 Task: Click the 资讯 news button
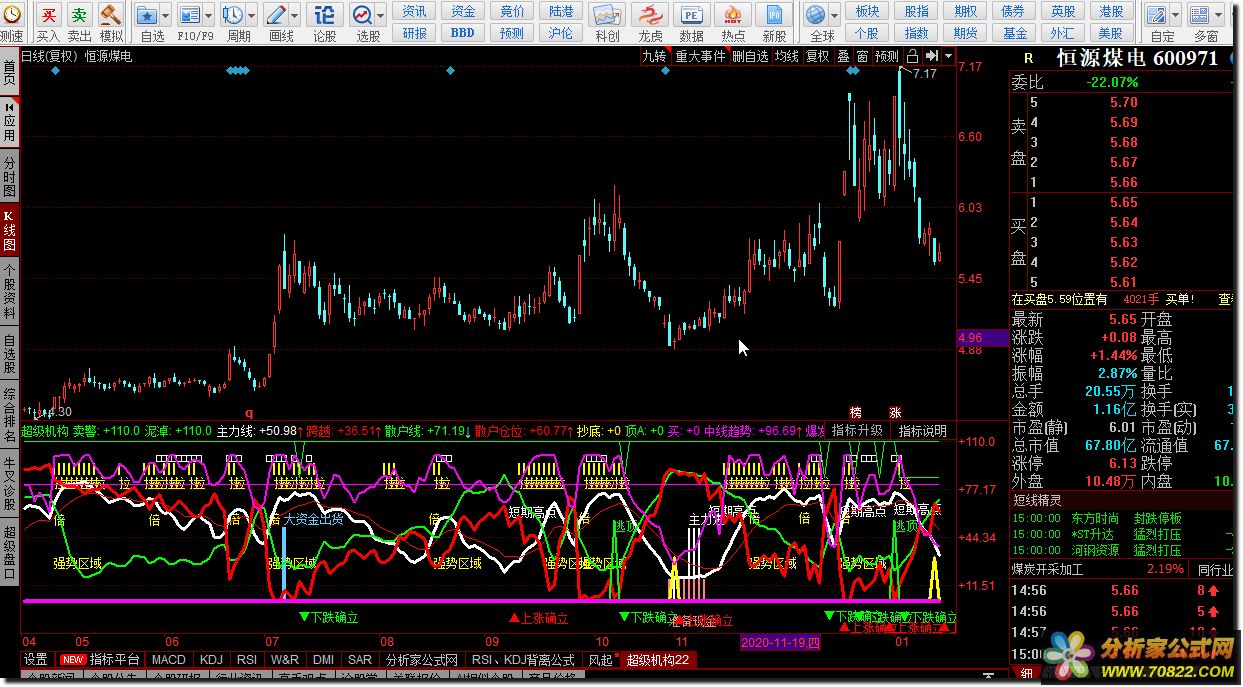pyautogui.click(x=414, y=11)
